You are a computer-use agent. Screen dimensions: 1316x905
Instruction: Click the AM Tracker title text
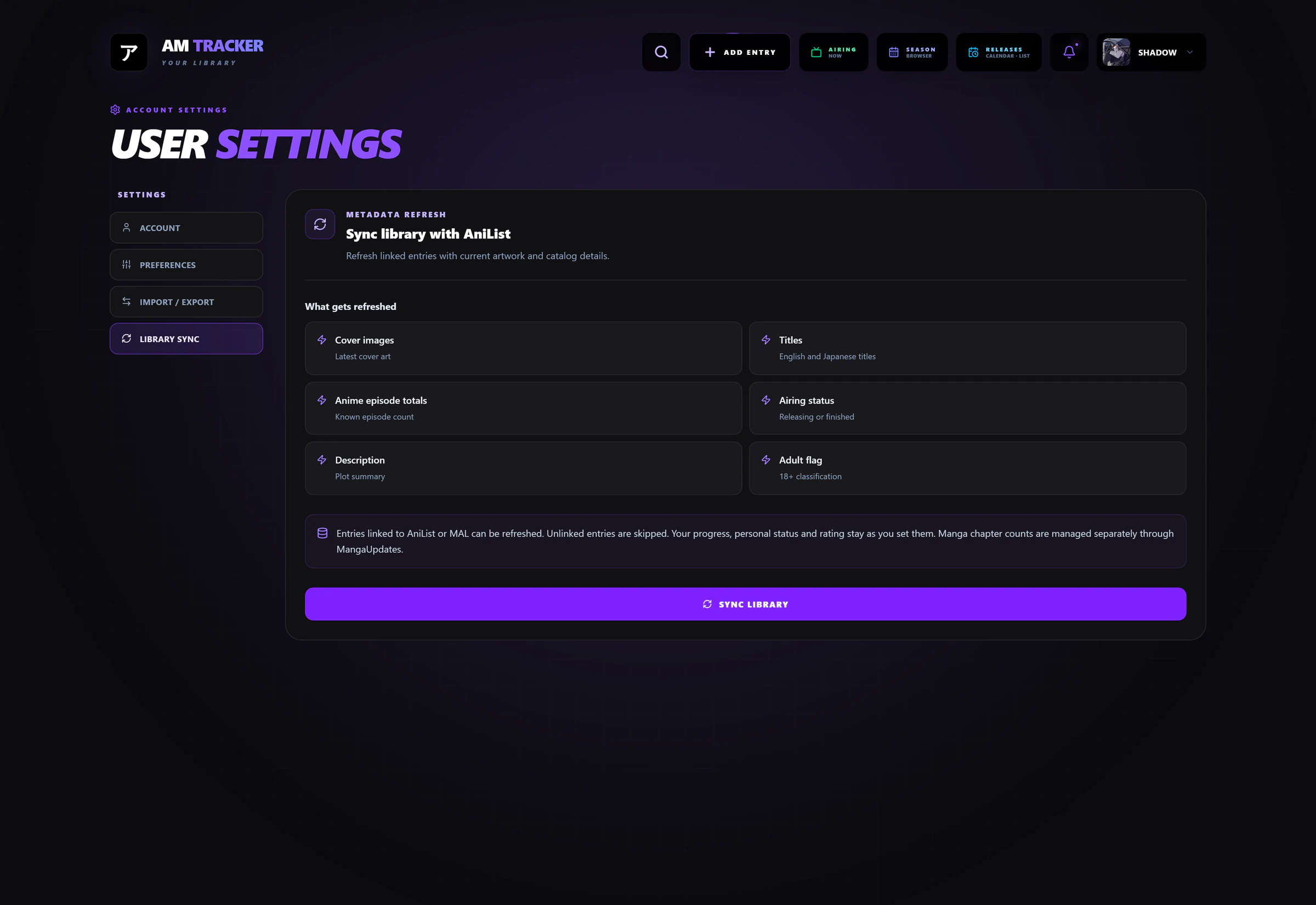coord(213,46)
